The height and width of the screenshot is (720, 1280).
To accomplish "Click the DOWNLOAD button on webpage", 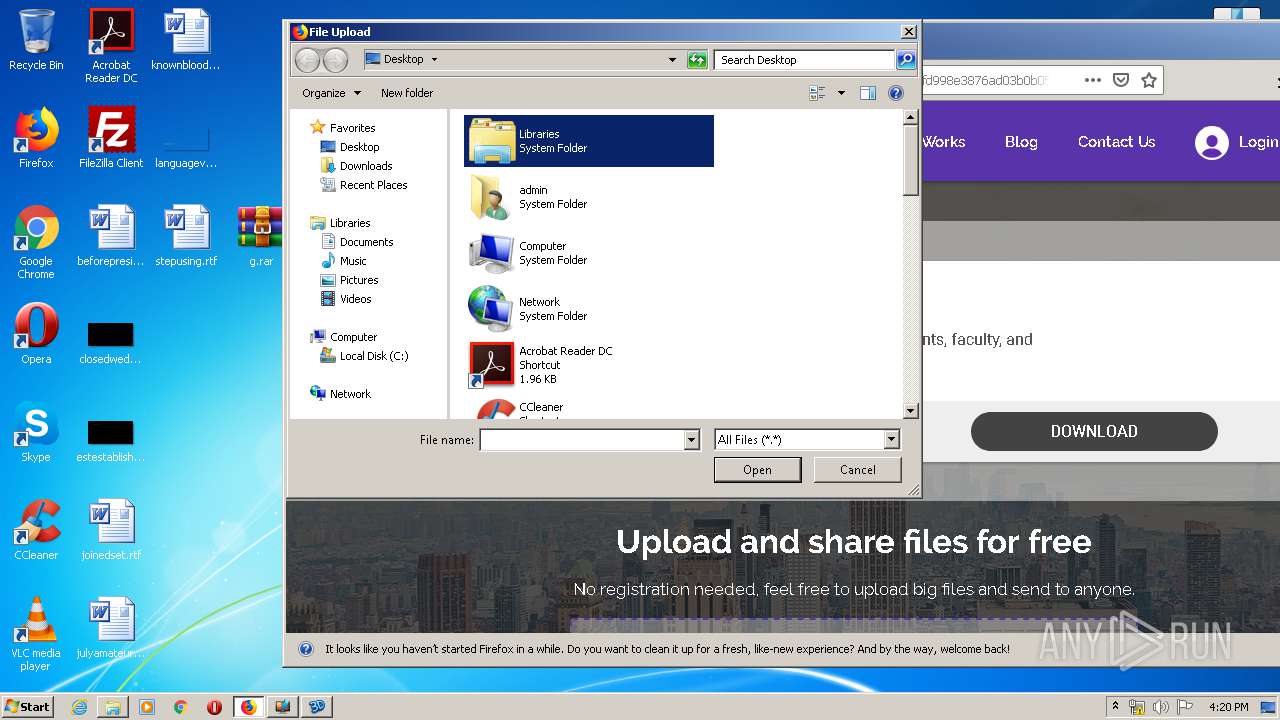I will point(1094,431).
